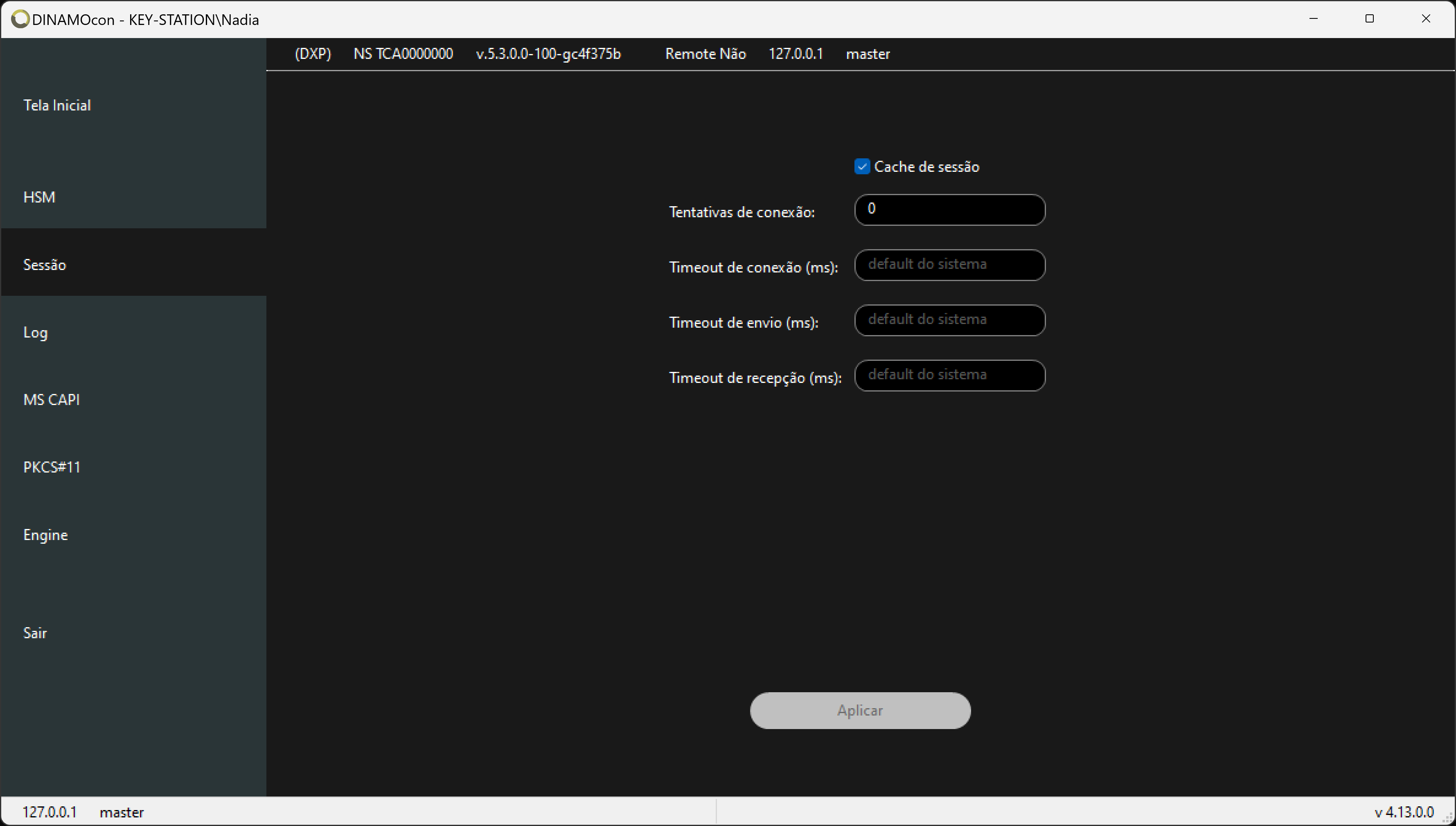Open the HSM sidebar section

(133, 197)
